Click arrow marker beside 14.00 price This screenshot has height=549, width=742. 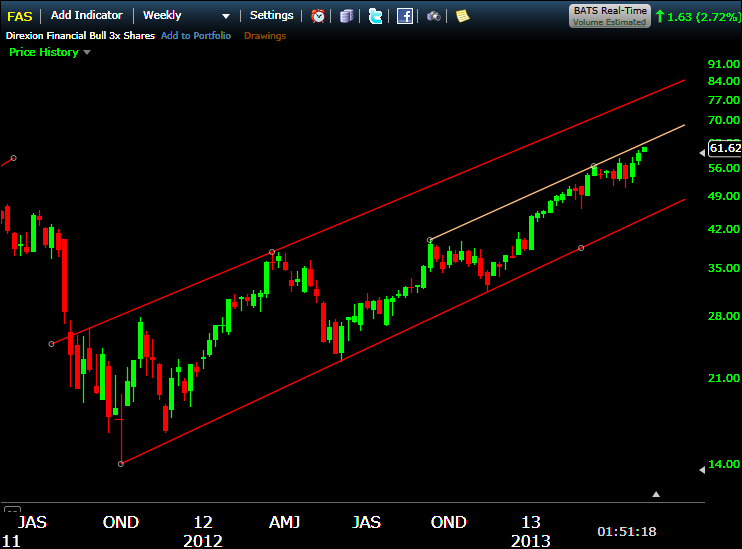click(702, 469)
